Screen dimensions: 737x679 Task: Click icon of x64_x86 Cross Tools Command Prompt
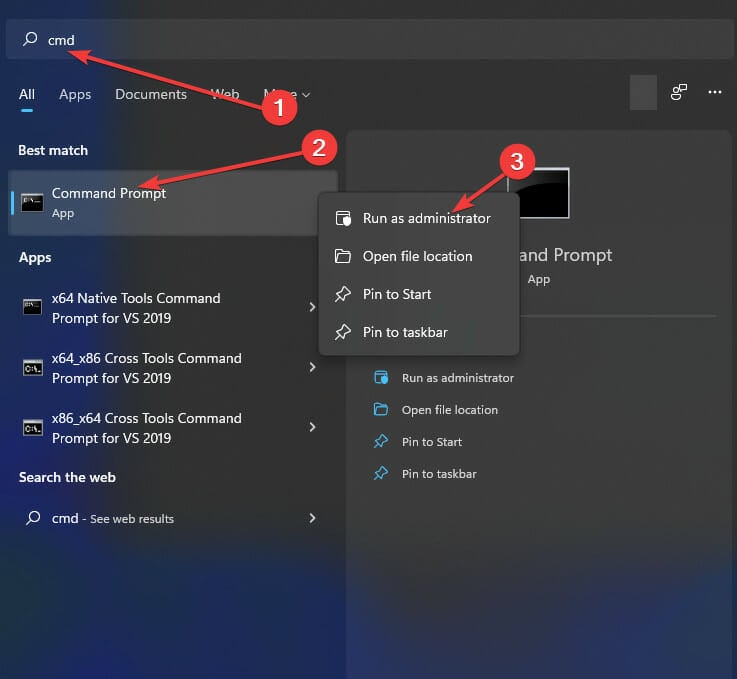pos(32,367)
